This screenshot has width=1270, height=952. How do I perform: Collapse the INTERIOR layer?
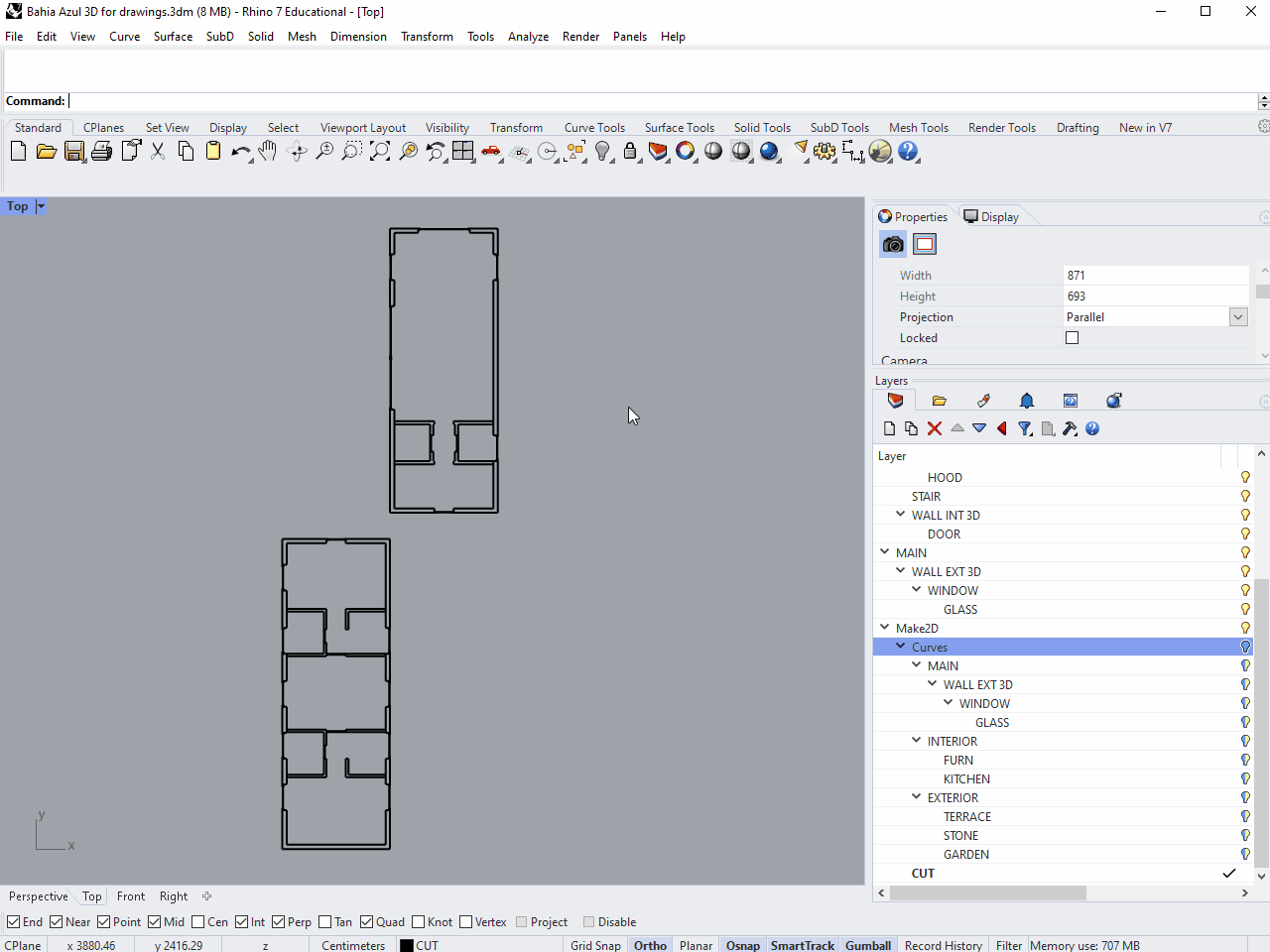(917, 741)
